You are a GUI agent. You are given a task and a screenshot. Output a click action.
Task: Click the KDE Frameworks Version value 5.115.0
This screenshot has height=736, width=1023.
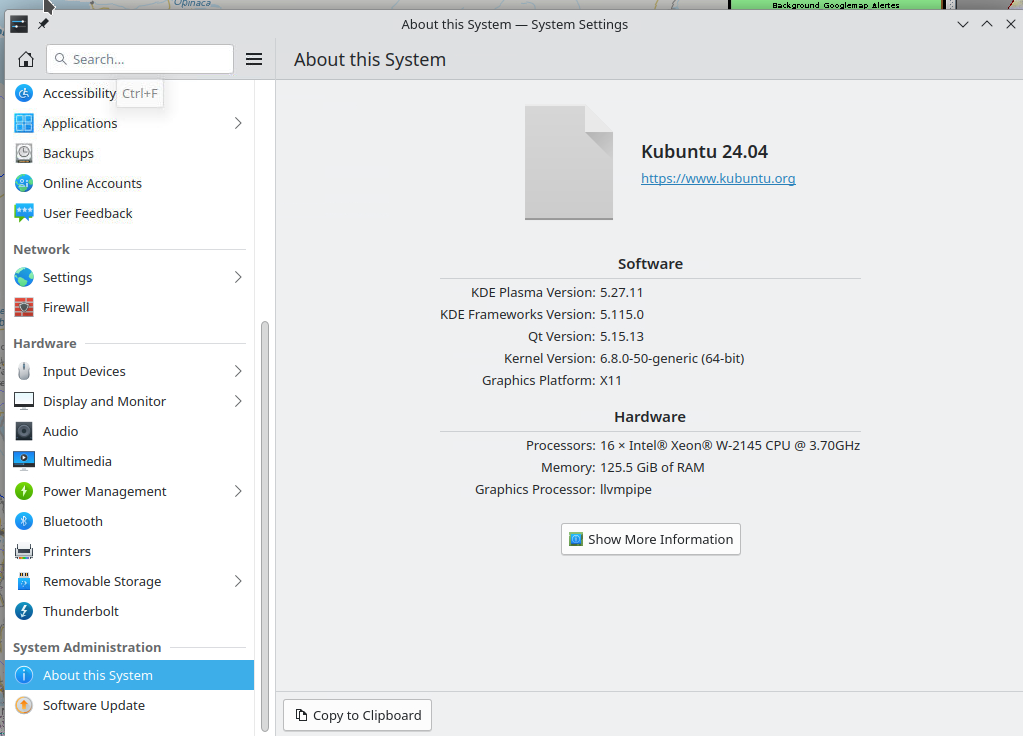(x=622, y=314)
